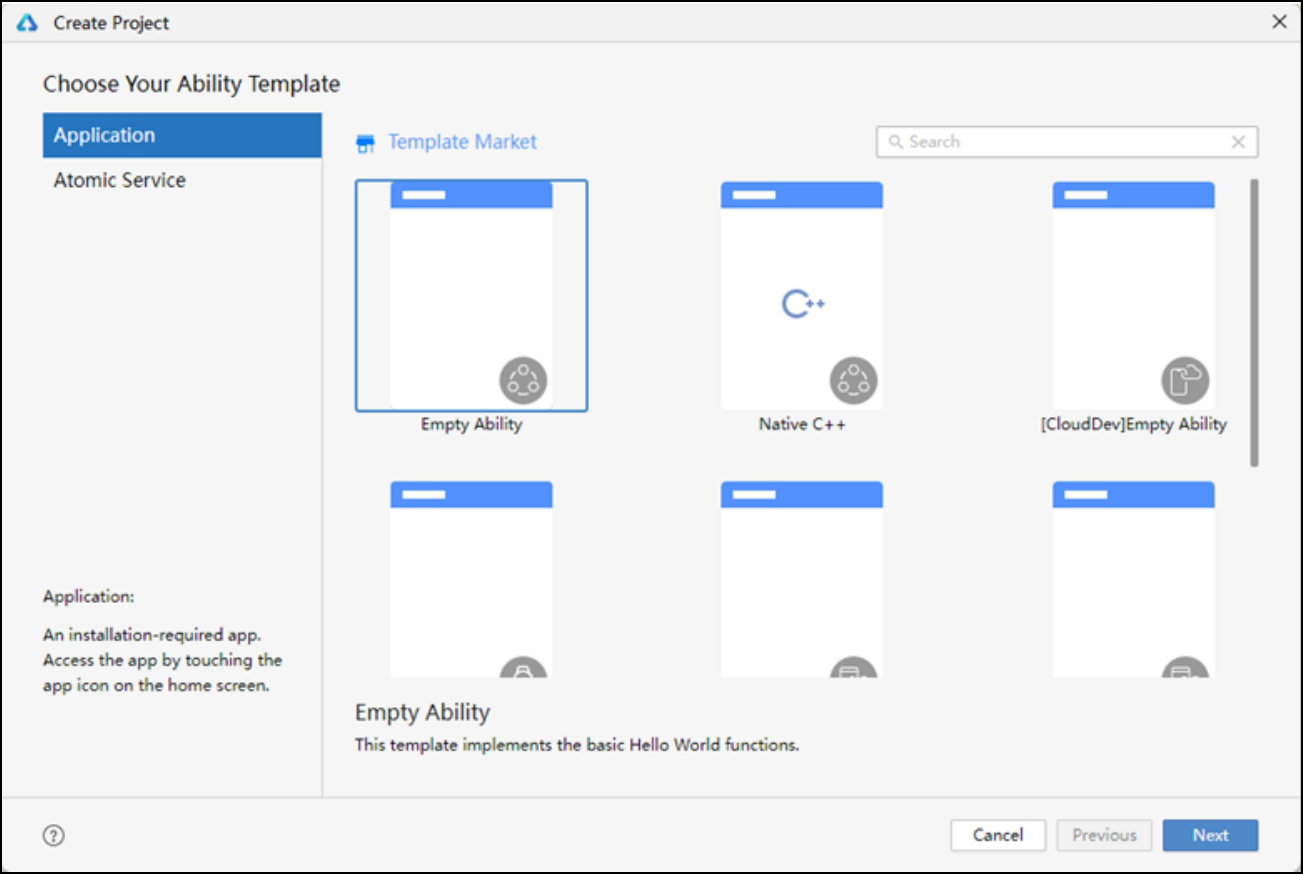The image size is (1303, 874).
Task: Choose the Empty Ability template thumbnail
Action: tap(471, 295)
